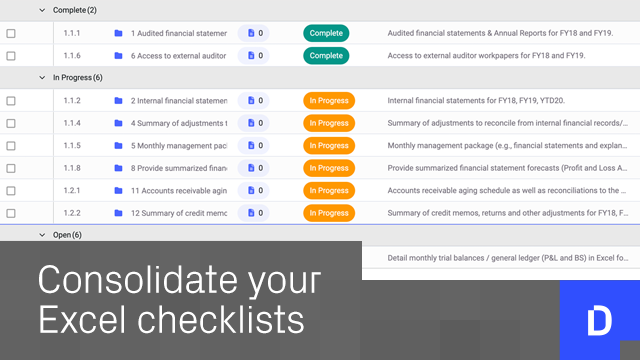Click the orange In Progress badge in row 1.2.1
The image size is (640, 360).
tap(329, 190)
